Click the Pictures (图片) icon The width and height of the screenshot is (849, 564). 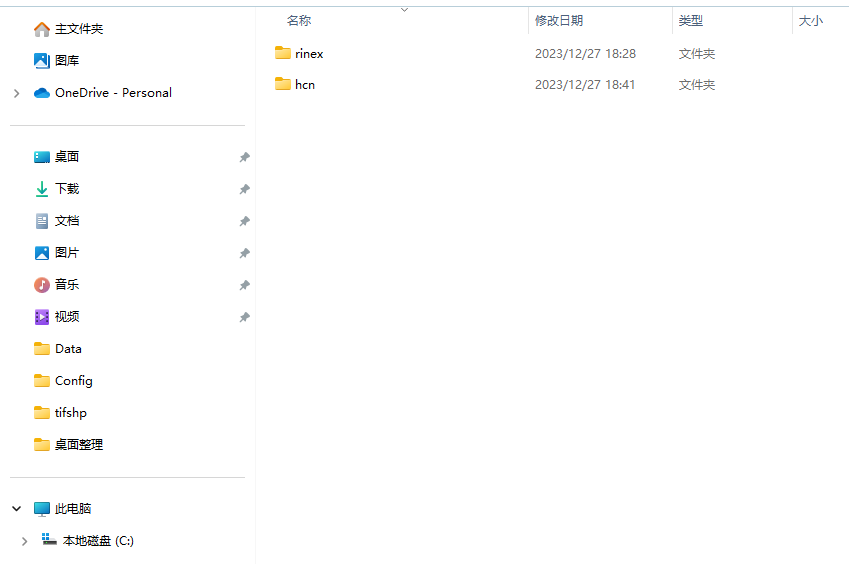pos(42,253)
